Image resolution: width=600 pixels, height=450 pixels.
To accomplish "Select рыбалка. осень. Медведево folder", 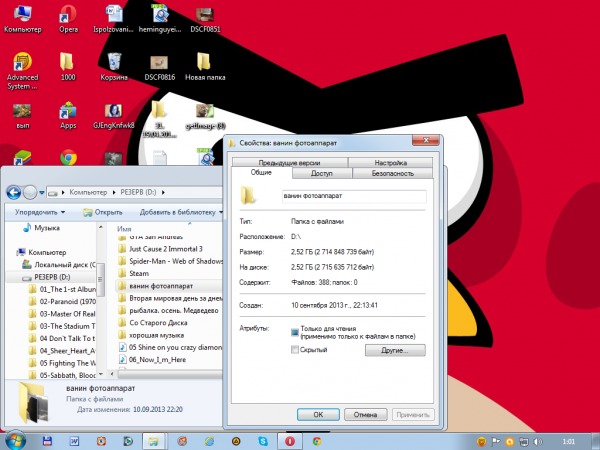I will [x=169, y=310].
